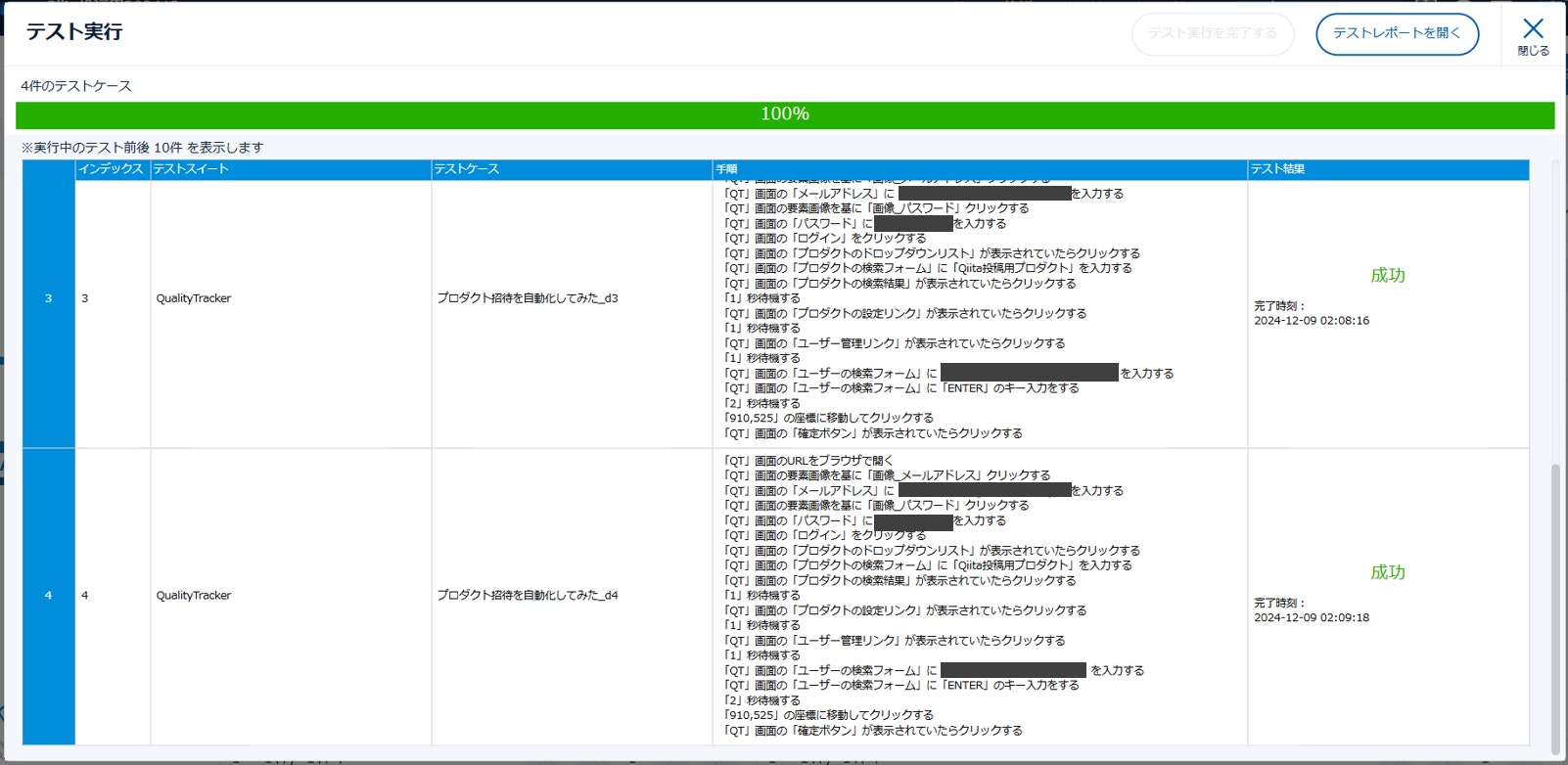The image size is (1568, 765).
Task: Click the 「ログイン」をクリックする step in row 3
Action: tap(825, 239)
